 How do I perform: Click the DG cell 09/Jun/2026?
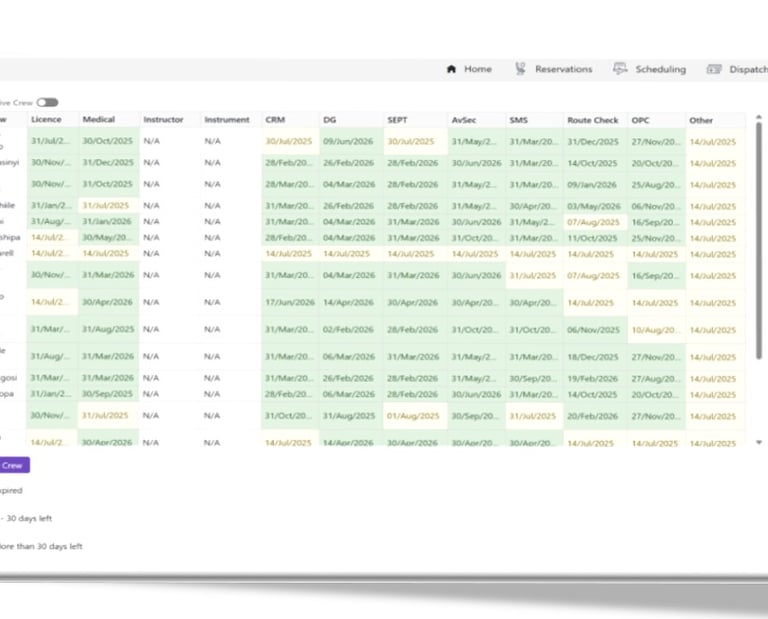(x=349, y=142)
